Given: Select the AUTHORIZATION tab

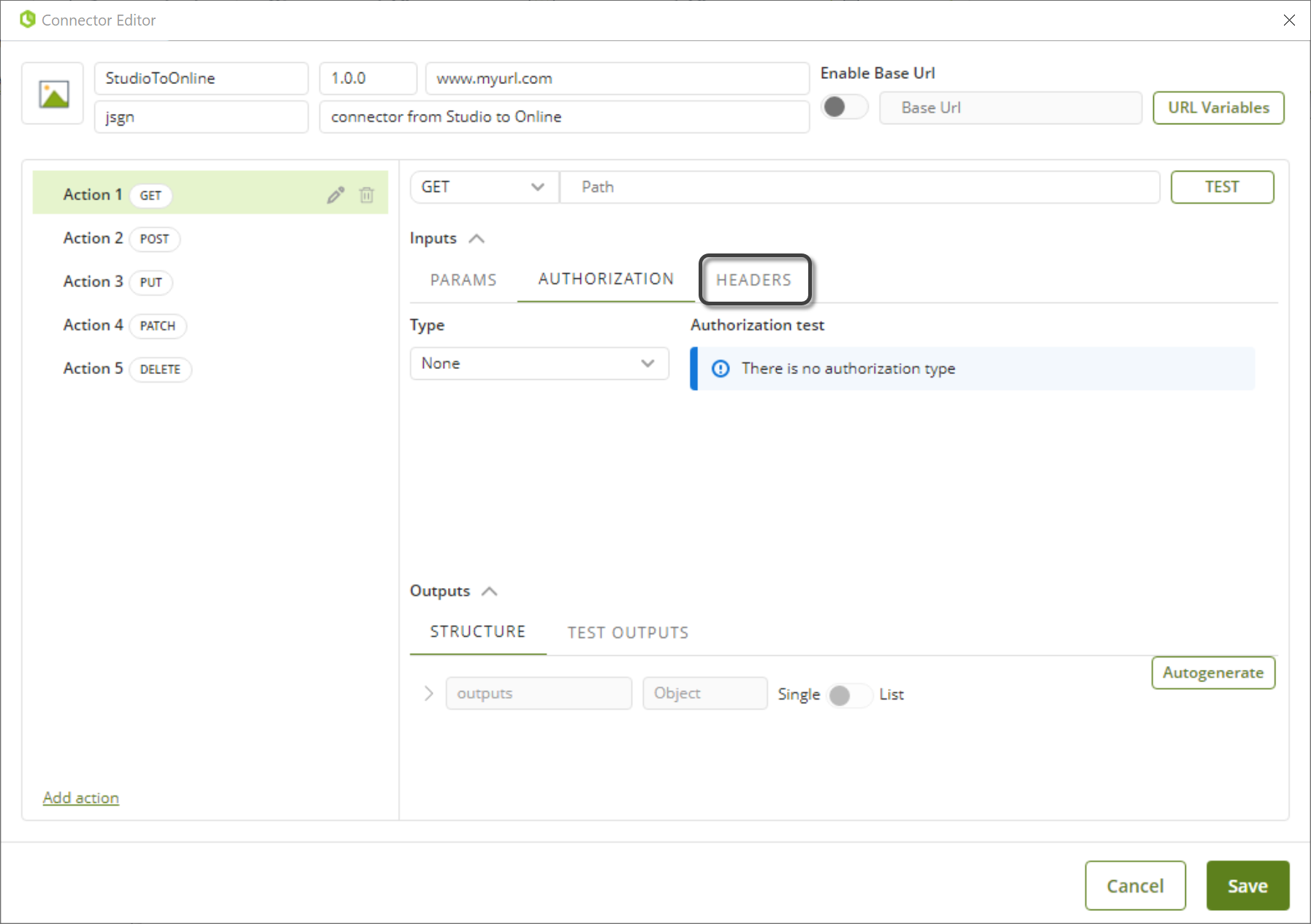Looking at the screenshot, I should point(606,279).
